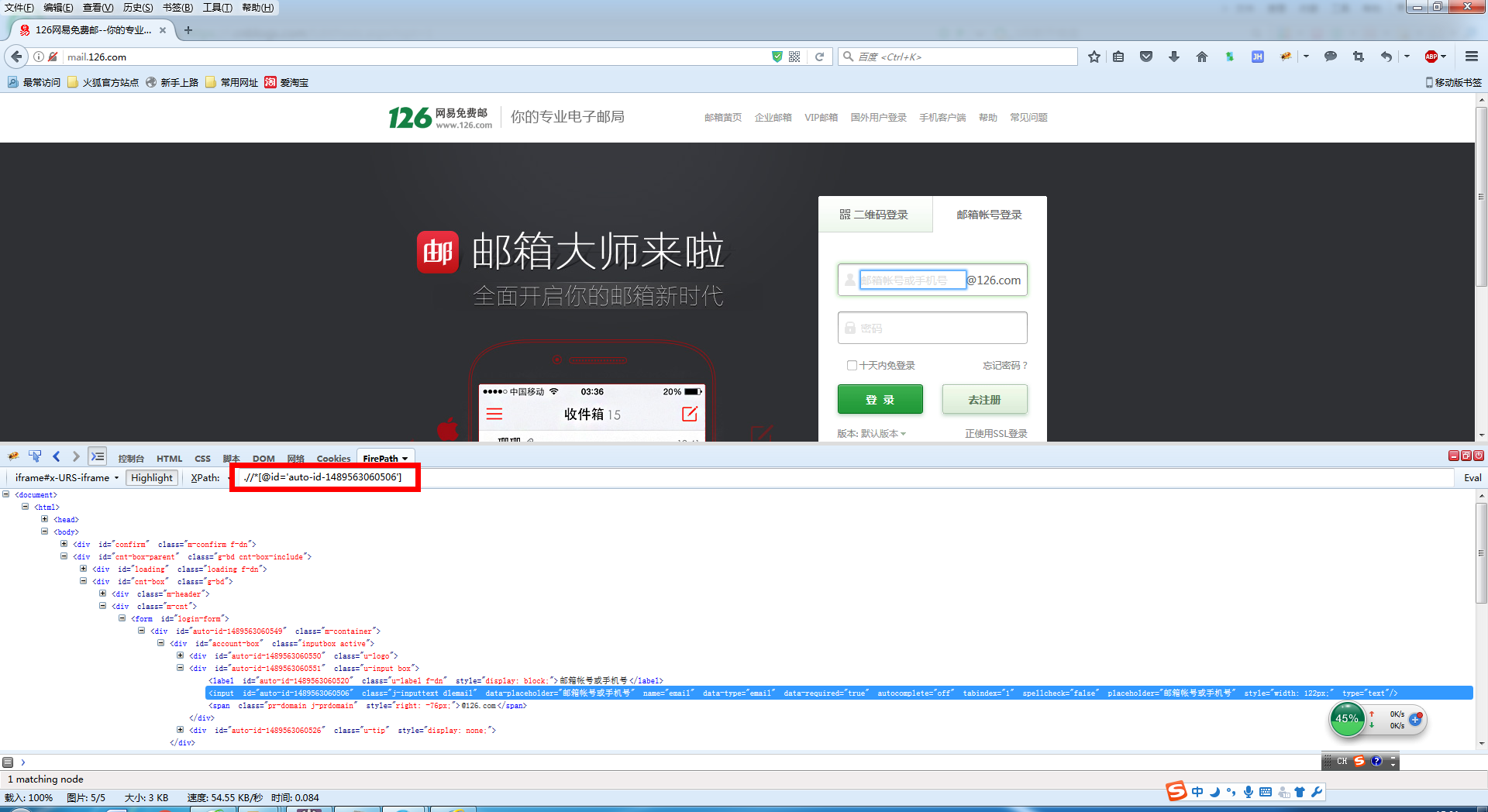Go forward in Firebug panel history

coord(75,456)
